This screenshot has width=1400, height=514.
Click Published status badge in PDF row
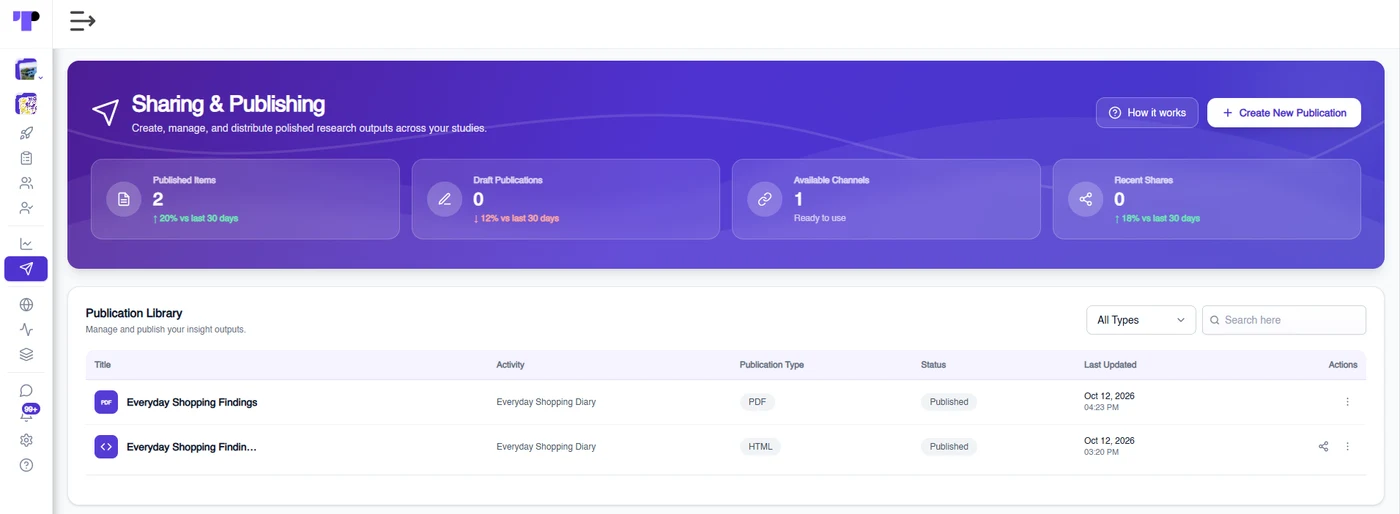(949, 402)
